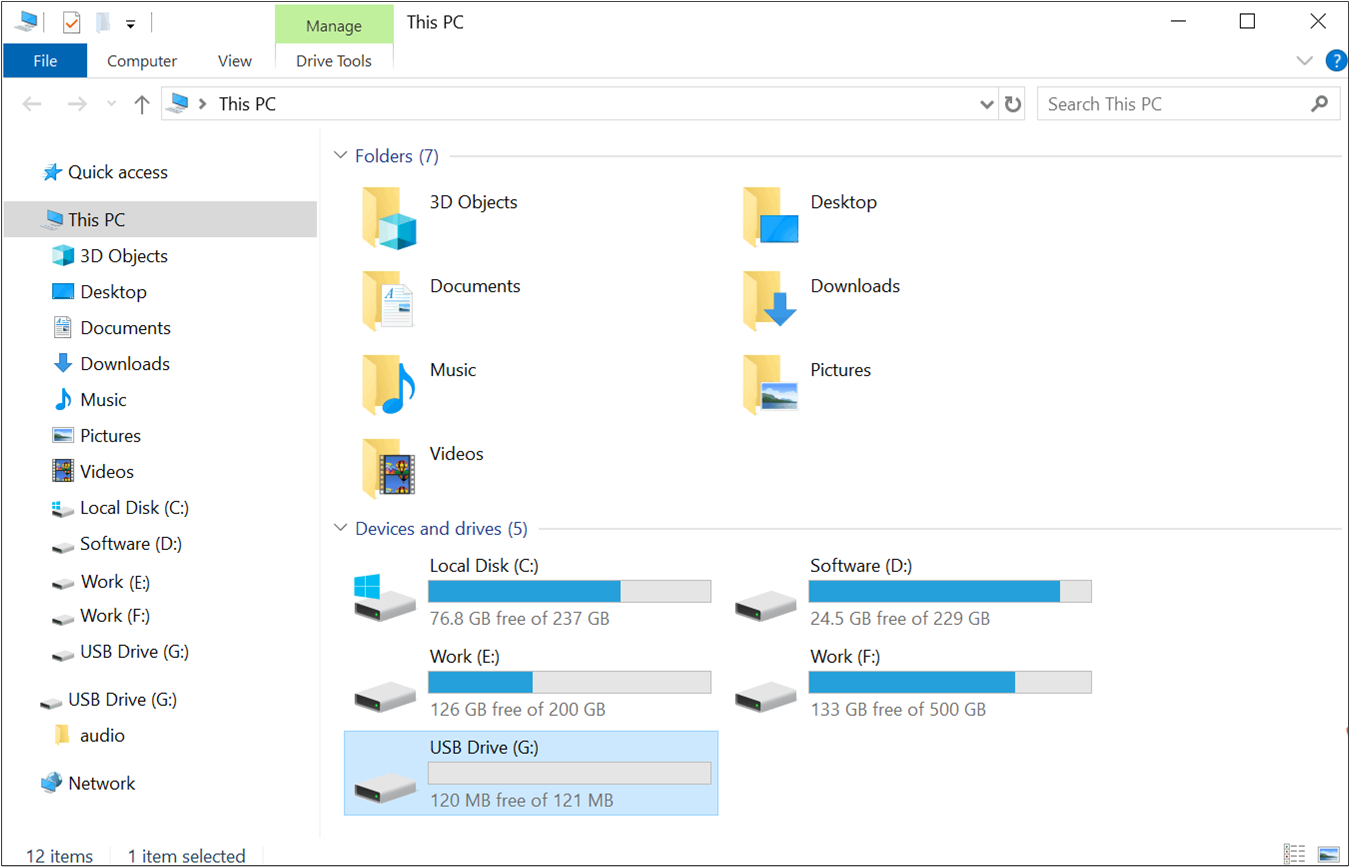Switch to the View ribbon tab
Image resolution: width=1350 pixels, height=867 pixels.
pos(234,61)
